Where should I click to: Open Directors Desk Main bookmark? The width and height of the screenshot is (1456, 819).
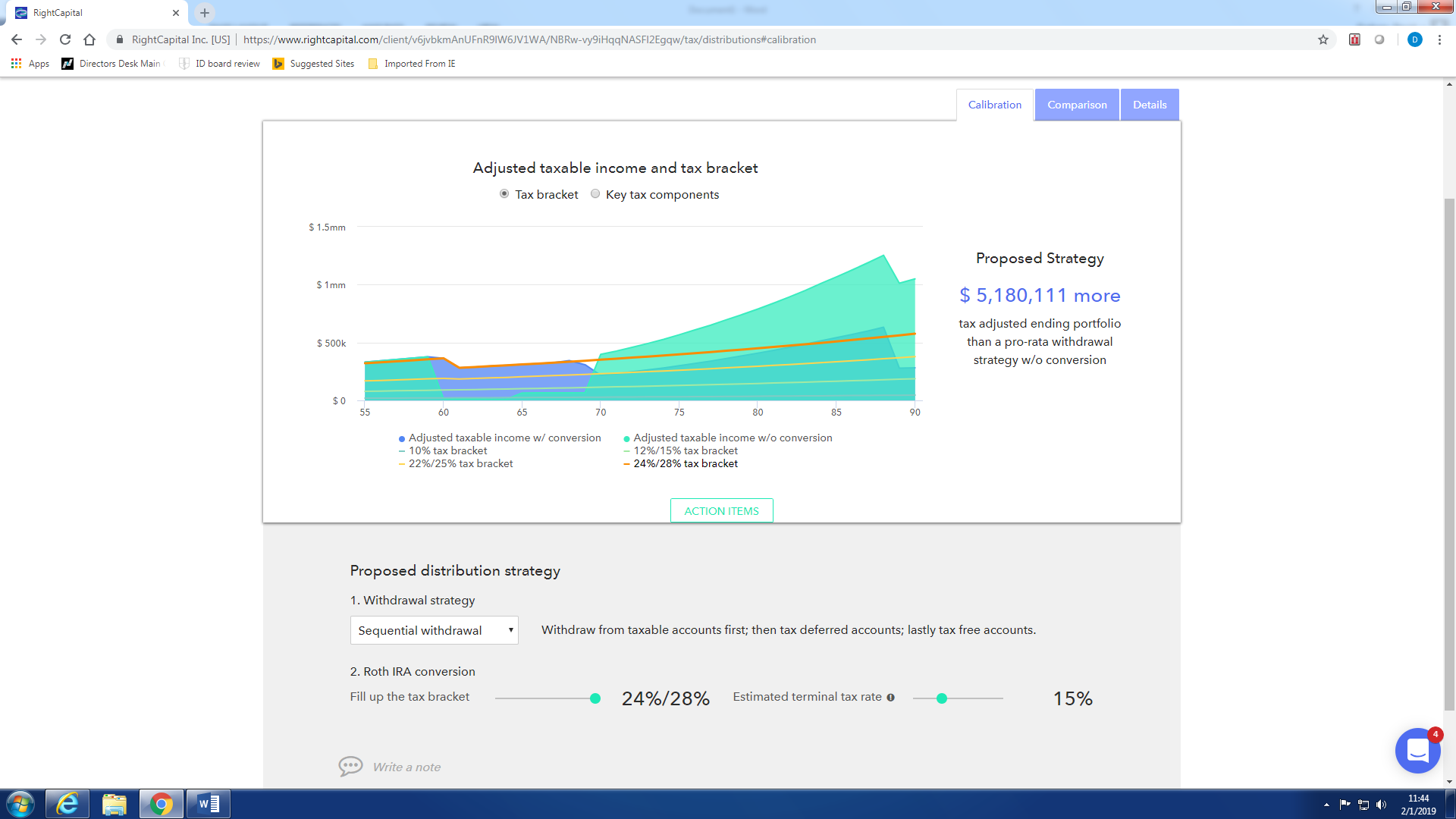(111, 64)
